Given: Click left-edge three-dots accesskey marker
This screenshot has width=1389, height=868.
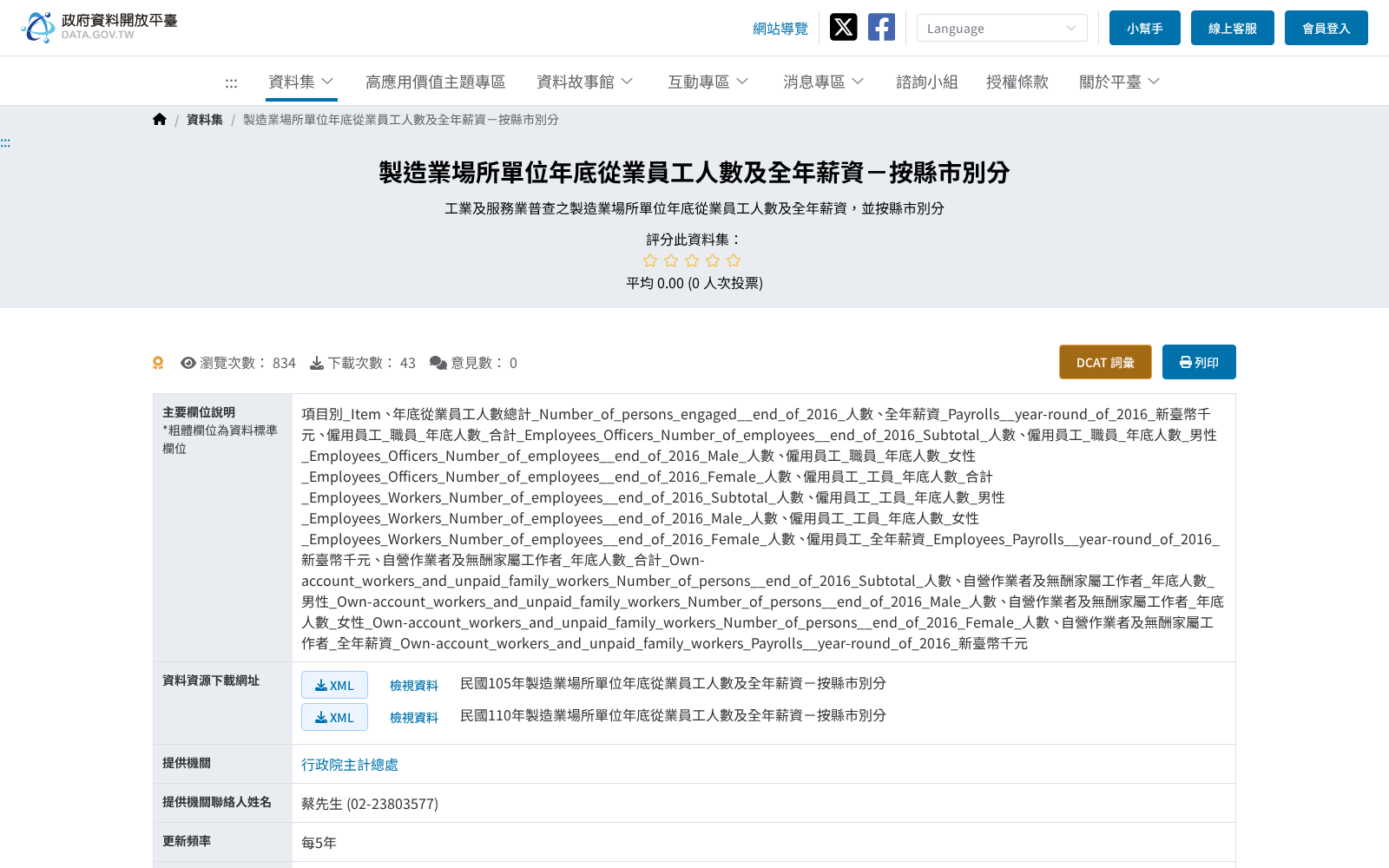Looking at the screenshot, I should 5,143.
